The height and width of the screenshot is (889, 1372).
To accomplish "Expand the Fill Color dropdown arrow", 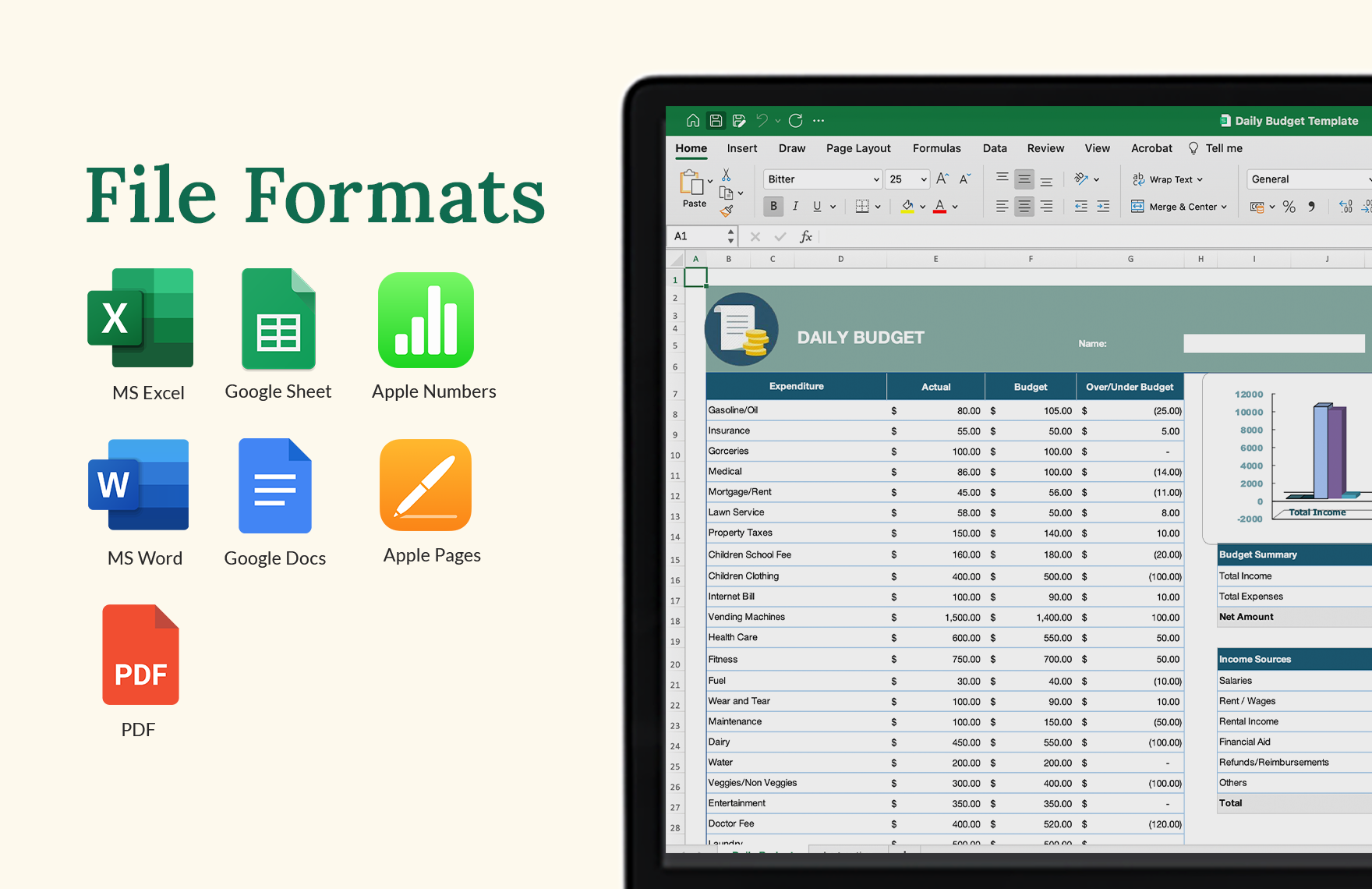I will (923, 207).
